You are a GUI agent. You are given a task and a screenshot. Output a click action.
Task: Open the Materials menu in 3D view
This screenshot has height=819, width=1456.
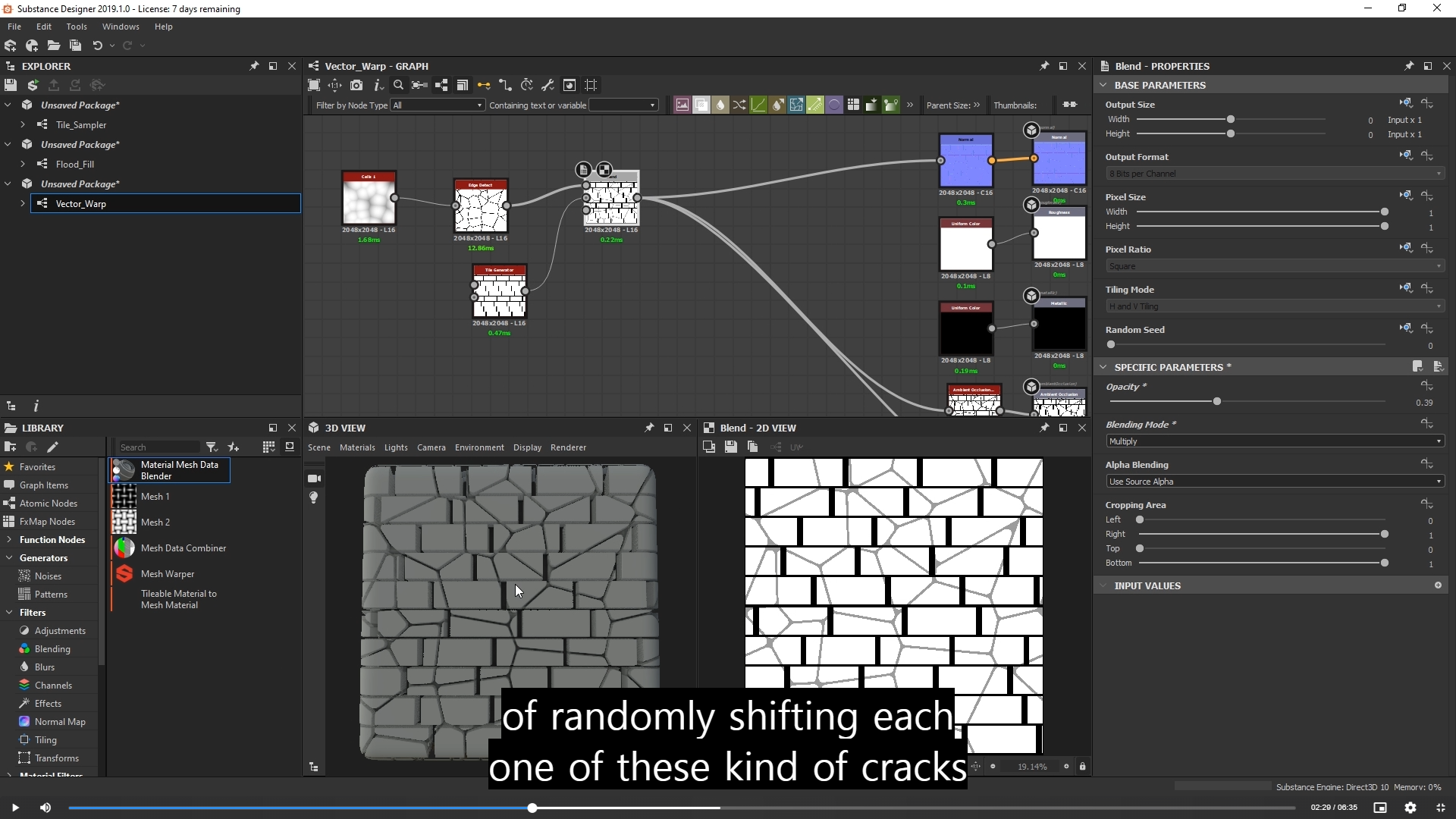[x=357, y=447]
